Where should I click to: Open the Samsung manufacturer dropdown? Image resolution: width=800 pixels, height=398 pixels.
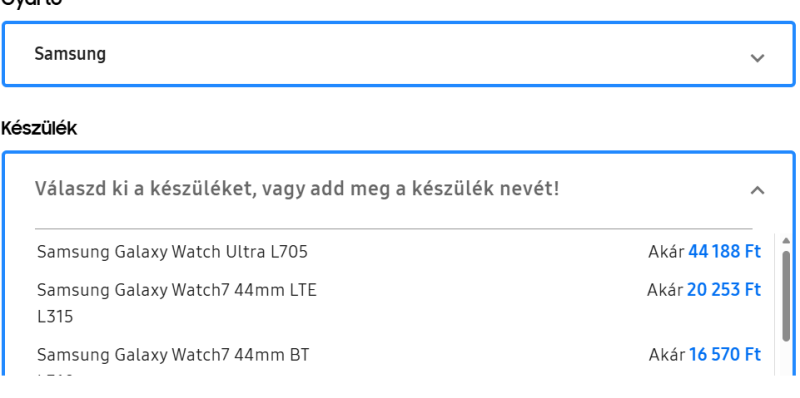point(398,54)
